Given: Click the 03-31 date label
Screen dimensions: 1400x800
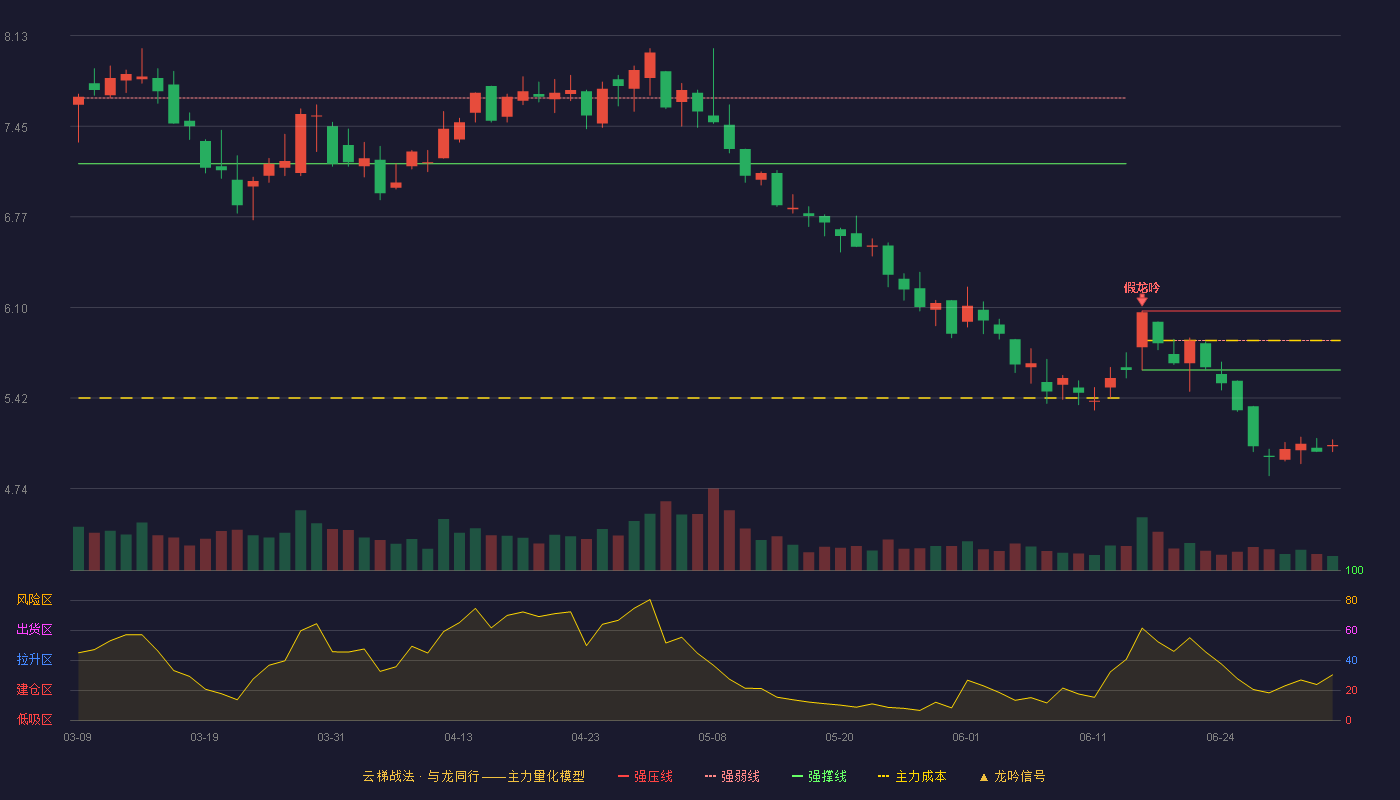Looking at the screenshot, I should [x=331, y=737].
